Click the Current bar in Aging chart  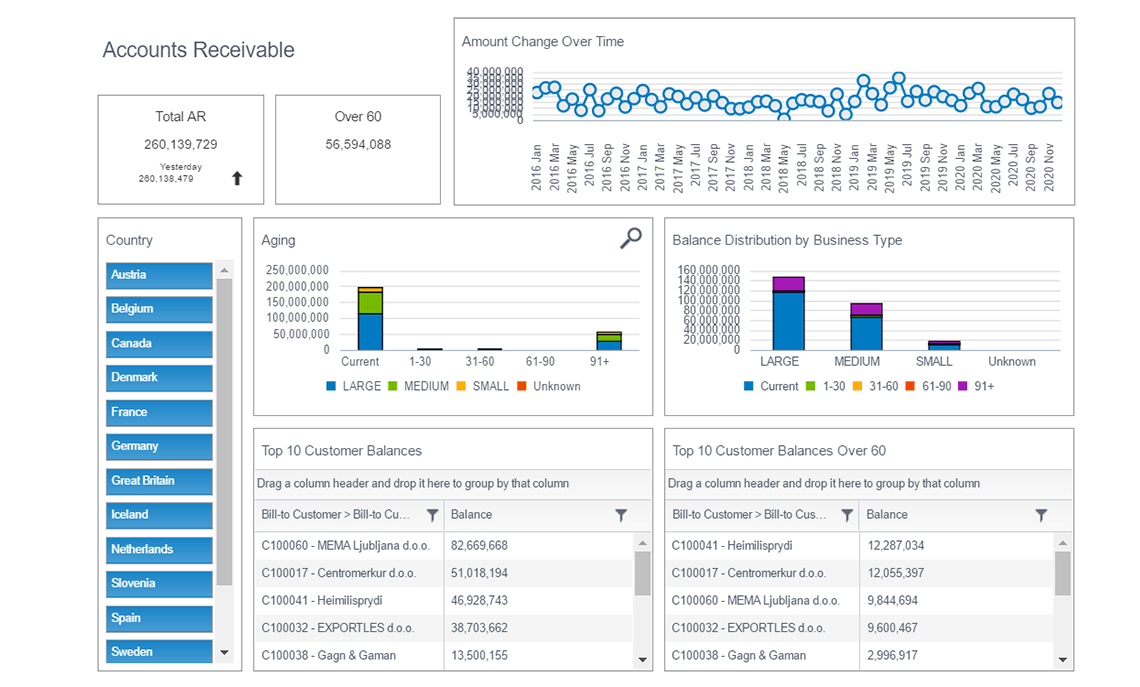click(371, 319)
